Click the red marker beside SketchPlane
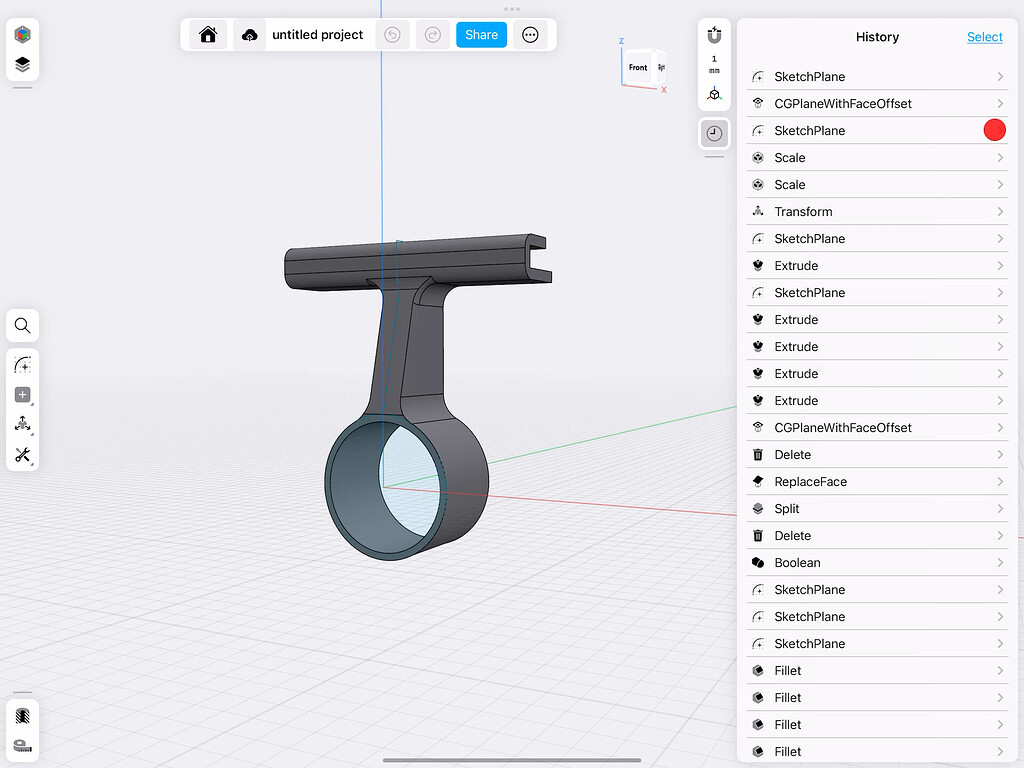Viewport: 1024px width, 768px height. point(994,130)
